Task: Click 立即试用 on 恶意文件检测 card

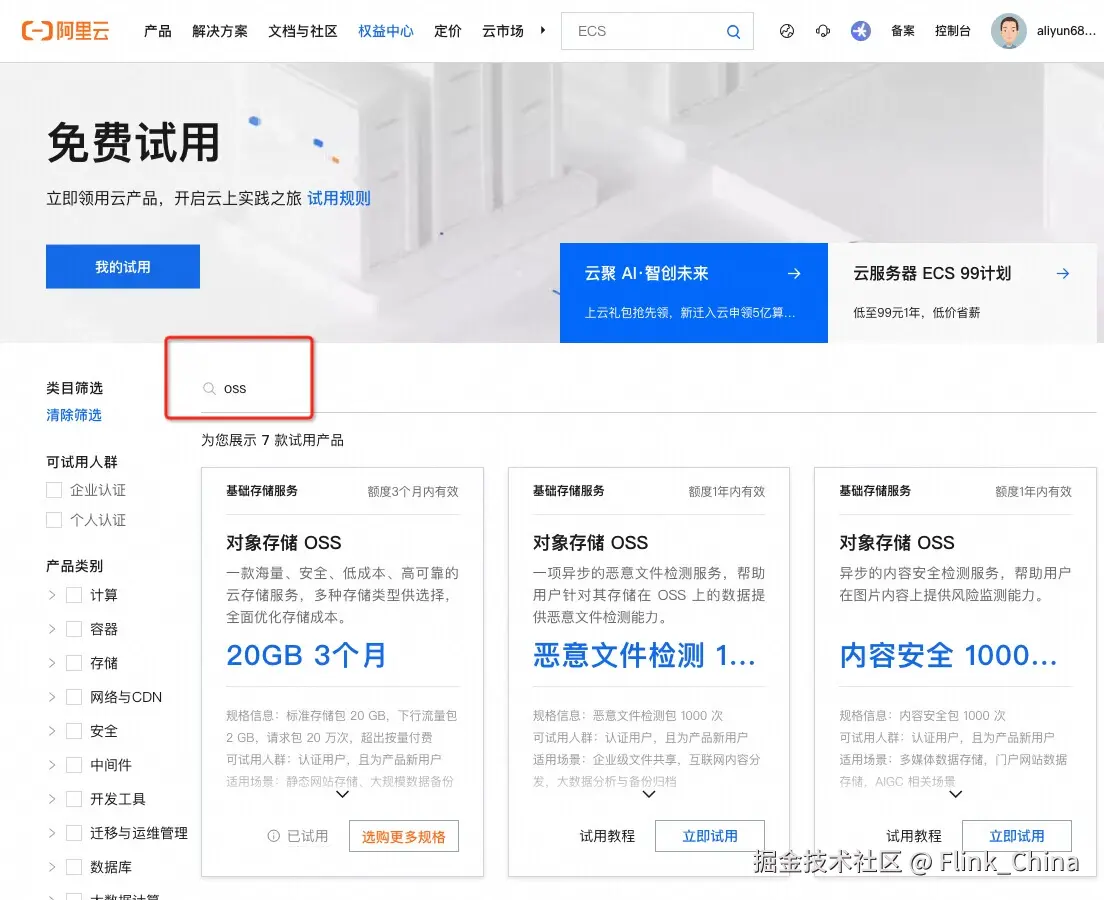Action: click(710, 836)
